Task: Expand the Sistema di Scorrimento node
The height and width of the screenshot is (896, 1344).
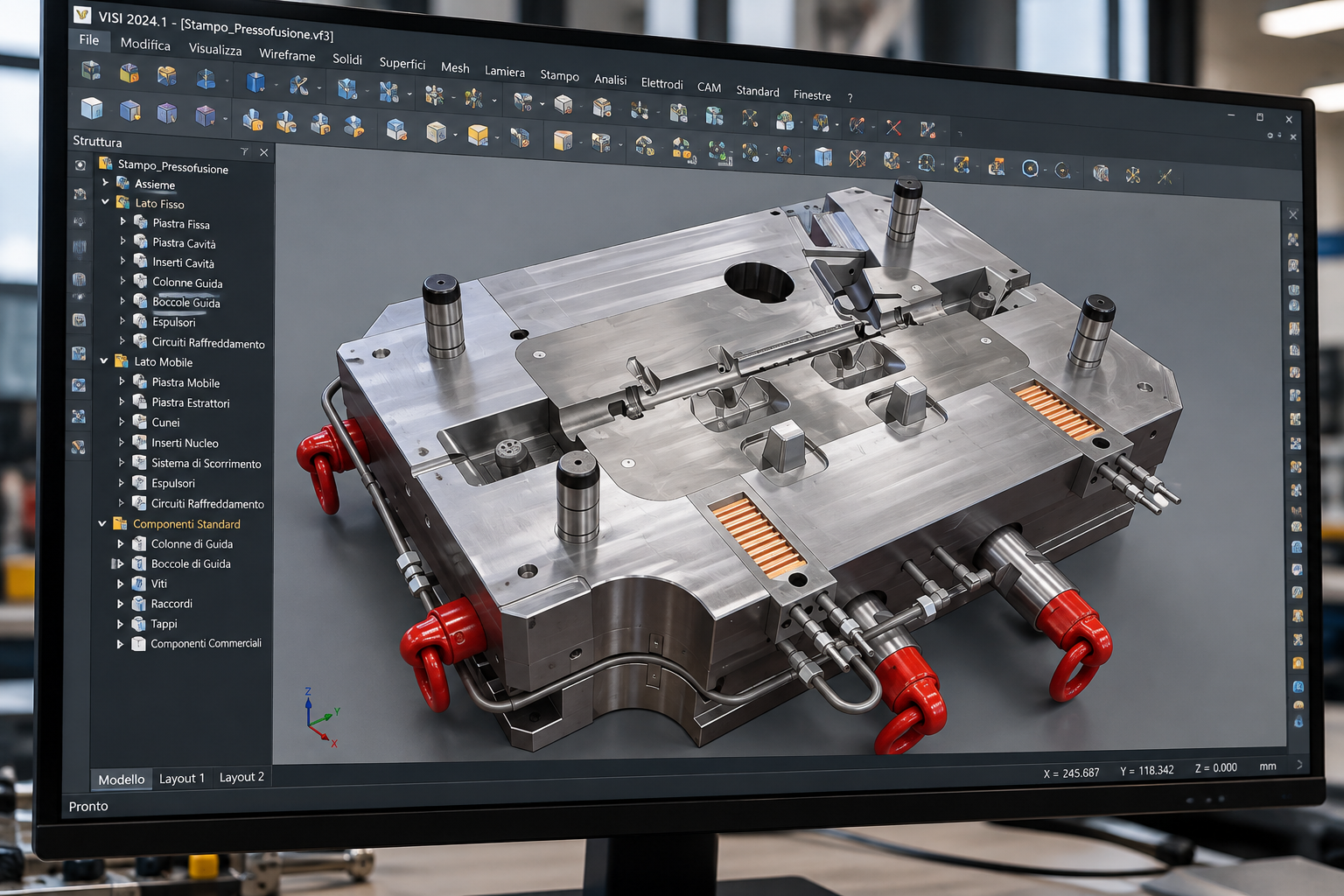Action: pos(122,461)
